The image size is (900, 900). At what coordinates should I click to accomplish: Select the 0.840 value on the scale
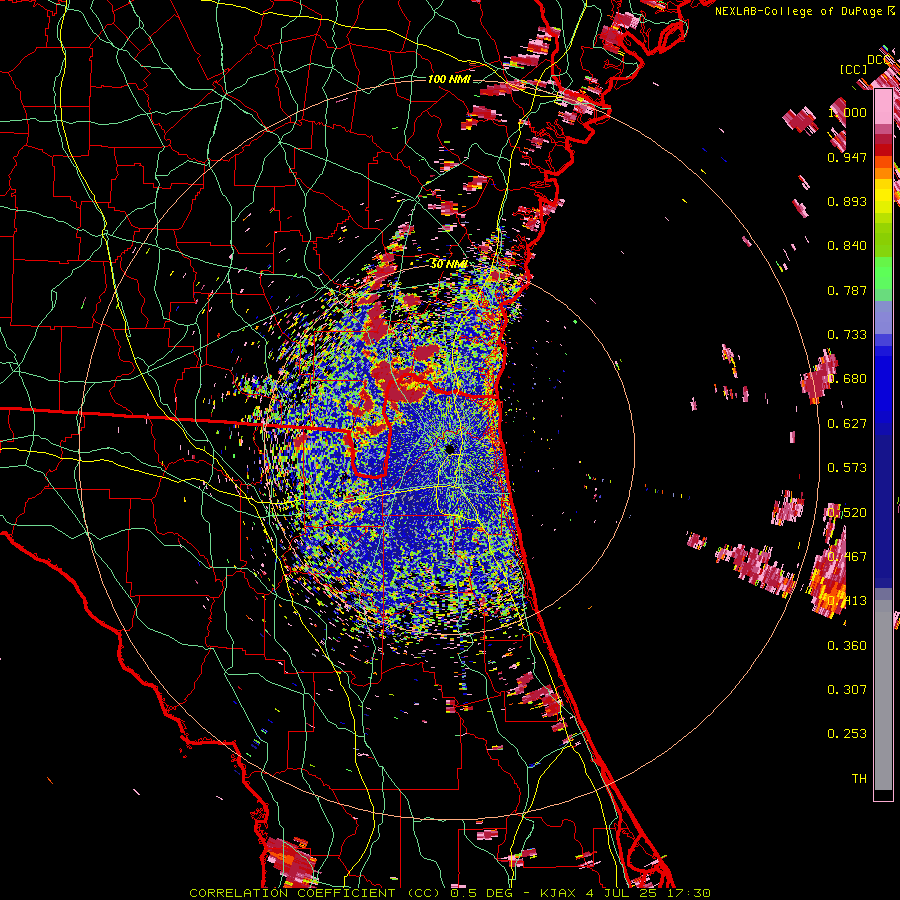[847, 246]
